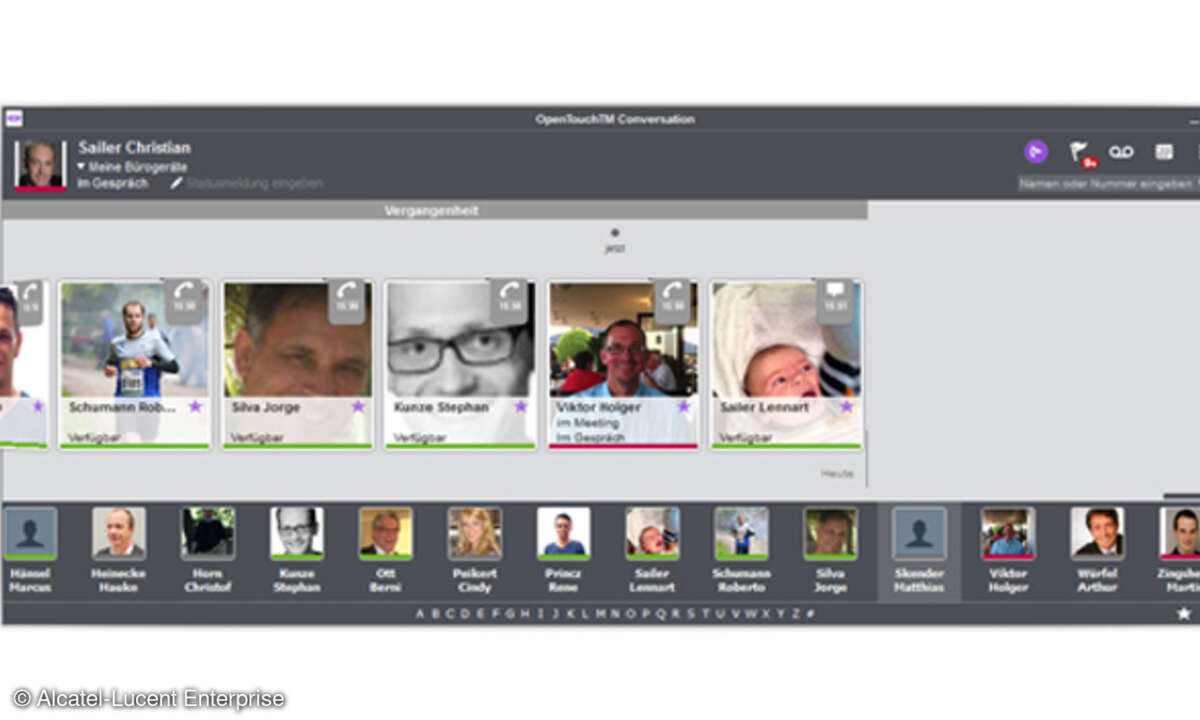Select the Vergangenheit timeline tab
The height and width of the screenshot is (720, 1200).
pos(432,211)
